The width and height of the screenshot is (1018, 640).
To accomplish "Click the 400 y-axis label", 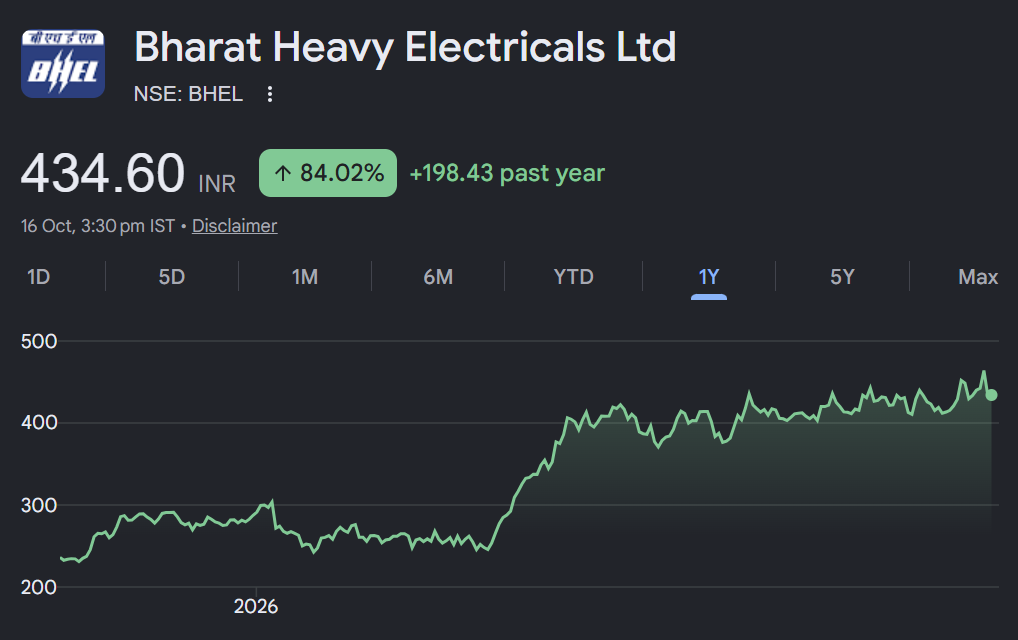I will (x=39, y=423).
